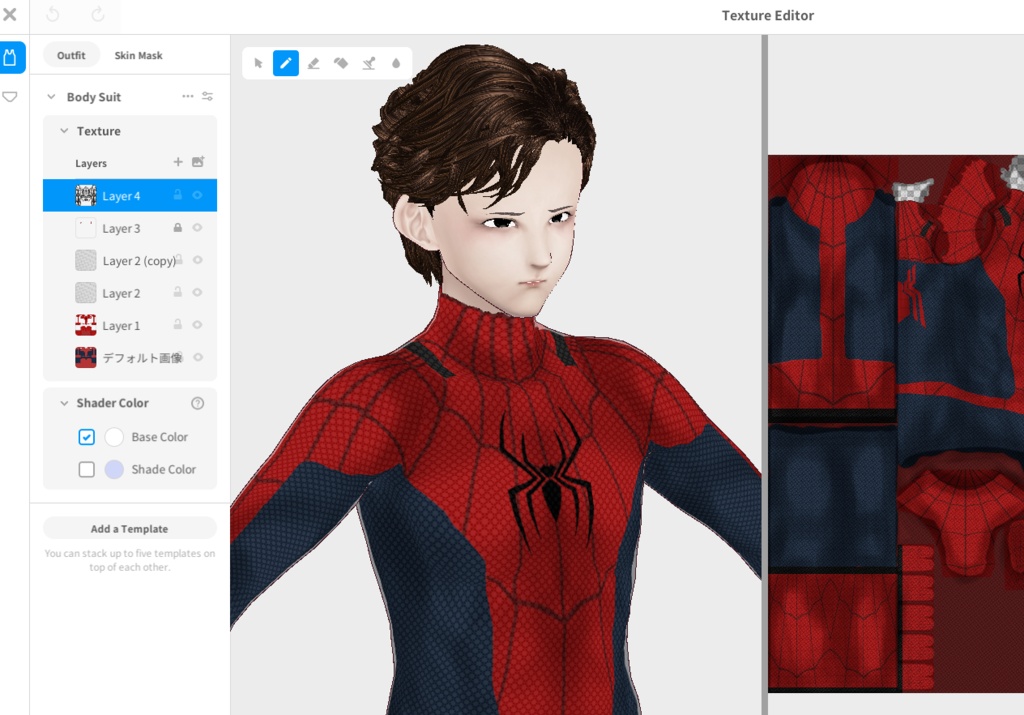Select the underwear sidebar icon
Screen dimensions: 1024x715
click(10, 97)
